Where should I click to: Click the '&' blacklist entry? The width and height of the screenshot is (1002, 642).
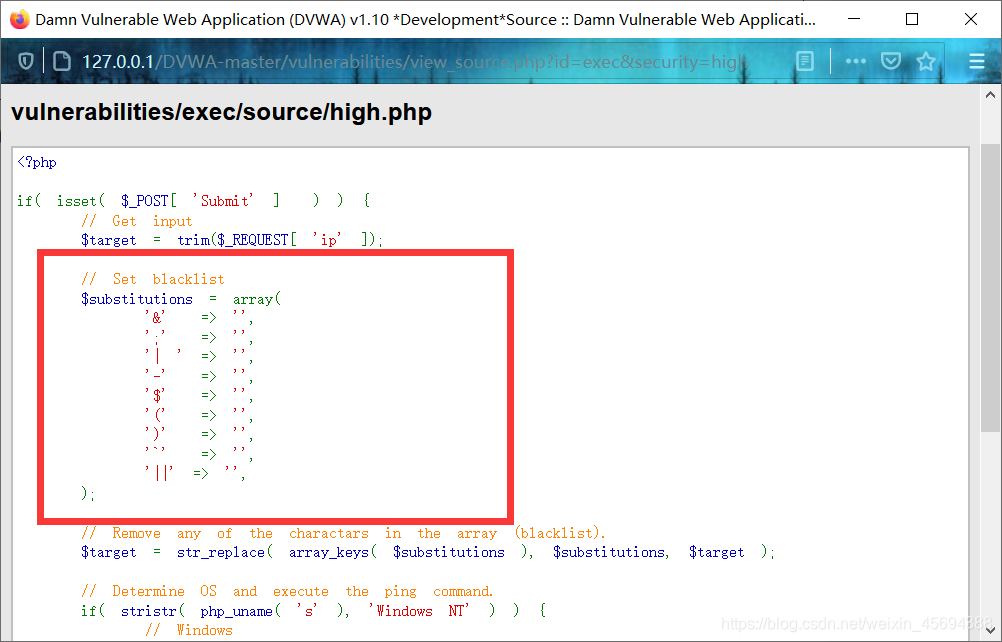coord(156,317)
